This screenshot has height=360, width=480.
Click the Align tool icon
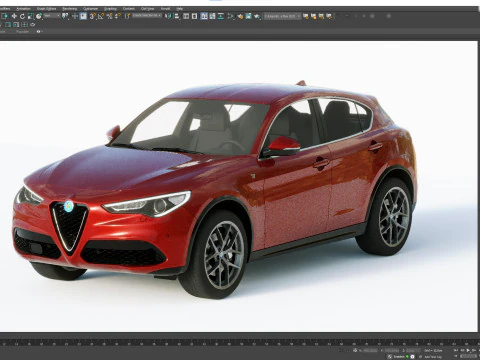[177, 16]
